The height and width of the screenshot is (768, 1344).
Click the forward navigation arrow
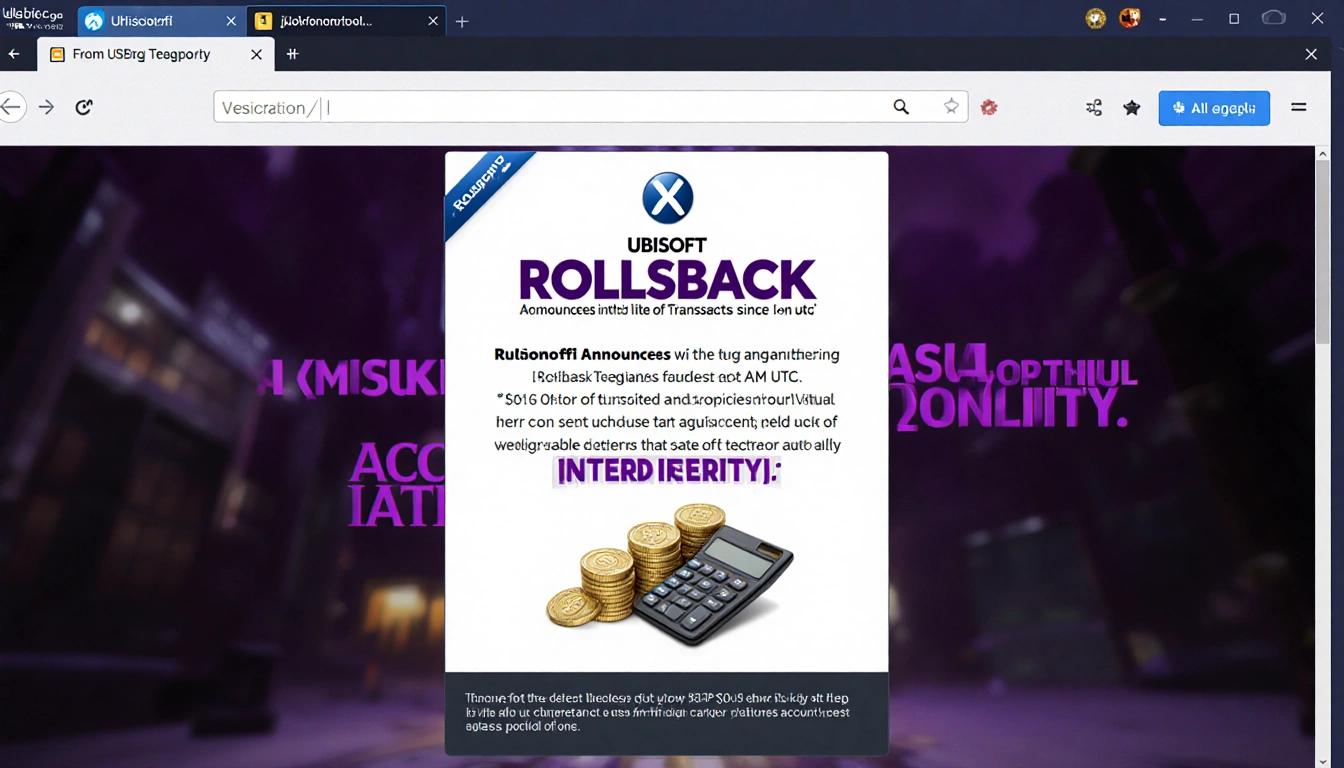tap(46, 107)
